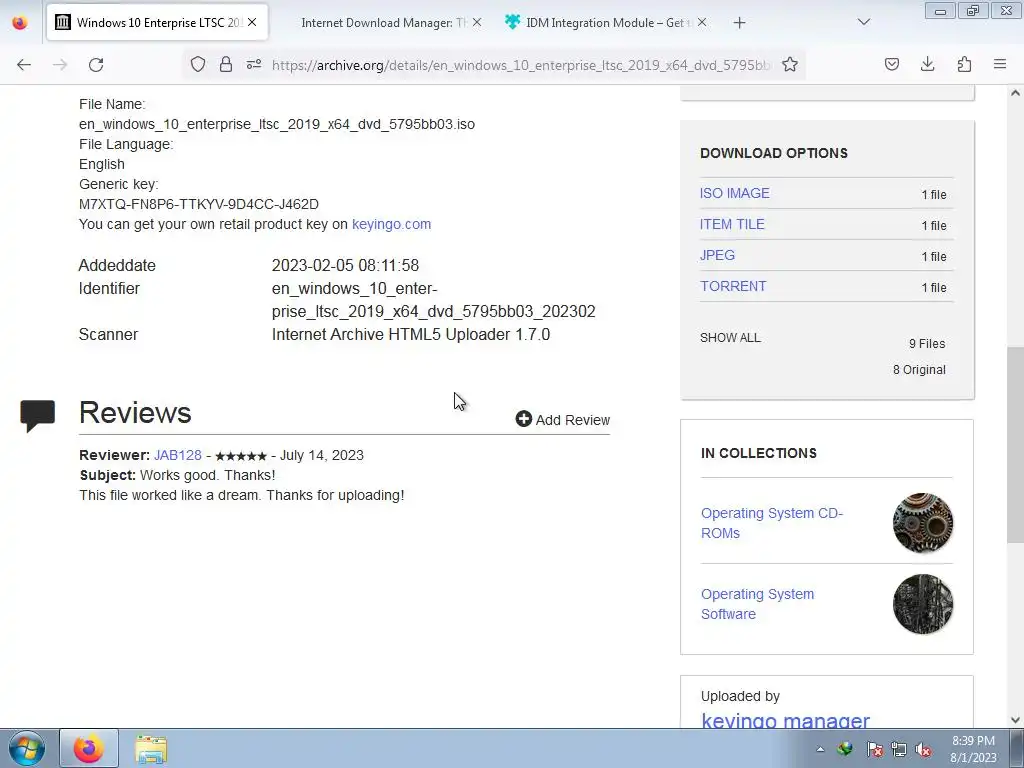Open Windows Explorer from taskbar
This screenshot has height=768, width=1024.
point(151,749)
